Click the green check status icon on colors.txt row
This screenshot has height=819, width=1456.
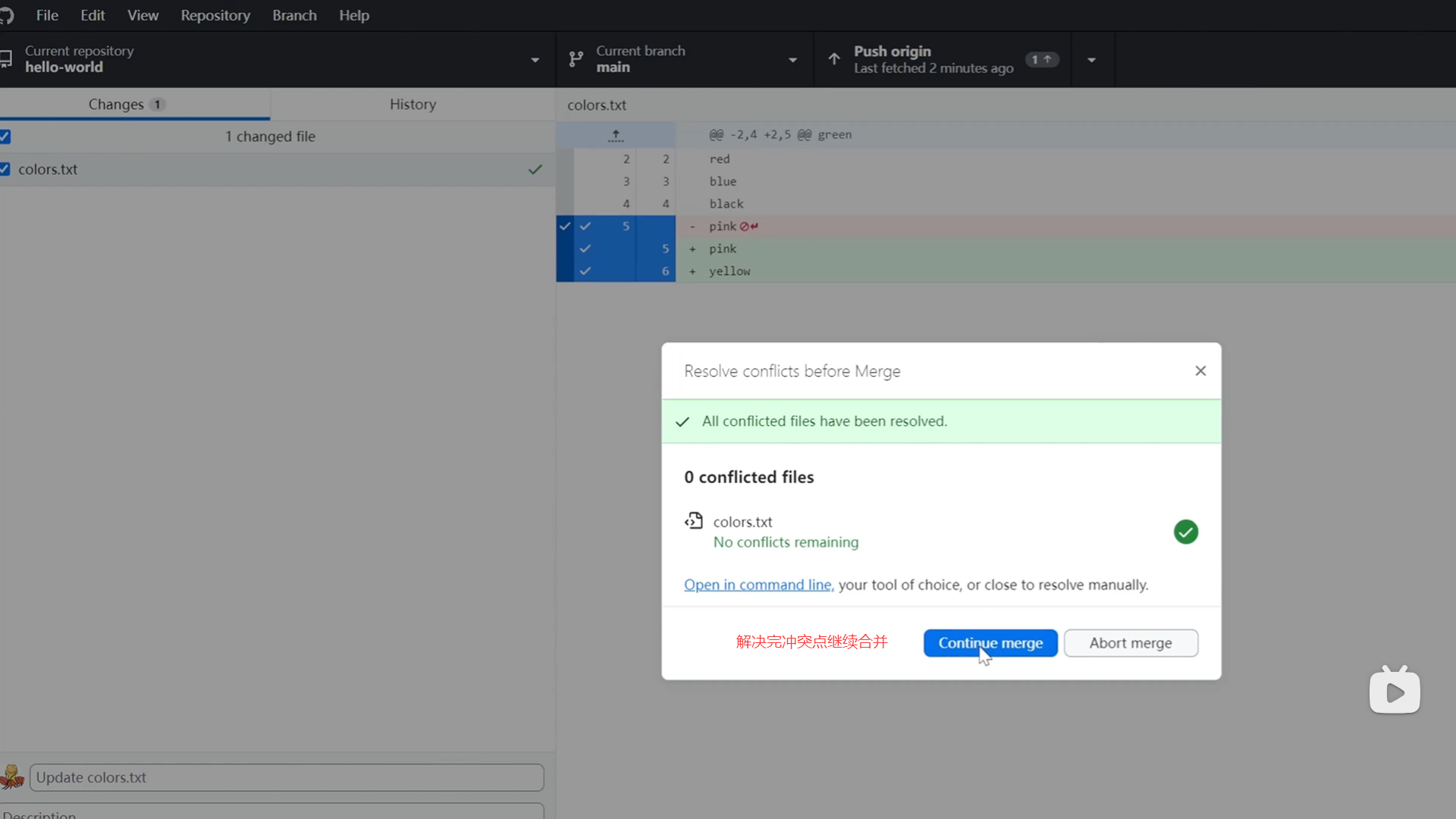pyautogui.click(x=535, y=170)
